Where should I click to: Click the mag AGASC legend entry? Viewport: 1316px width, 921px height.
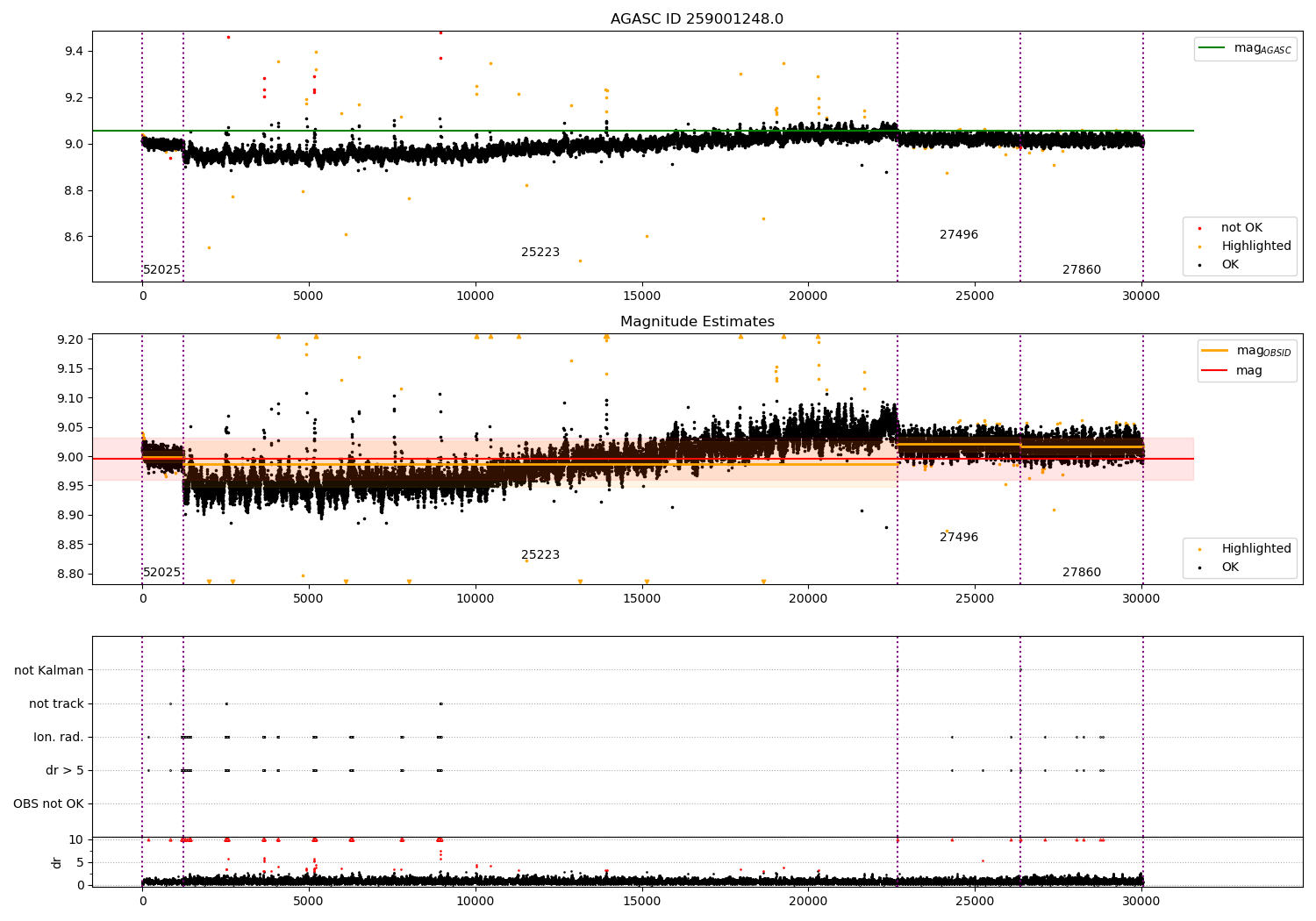(1245, 48)
